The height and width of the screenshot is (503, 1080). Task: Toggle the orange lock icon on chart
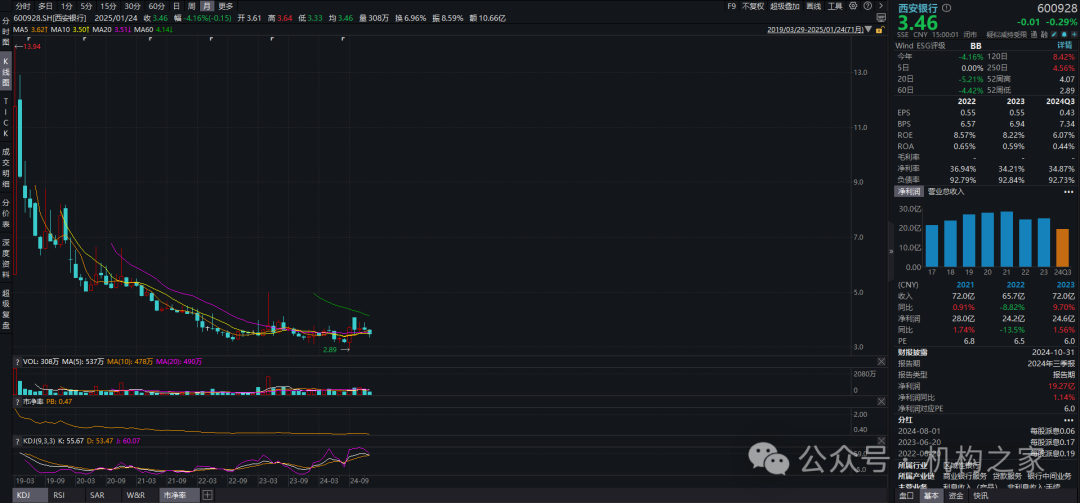click(x=879, y=32)
